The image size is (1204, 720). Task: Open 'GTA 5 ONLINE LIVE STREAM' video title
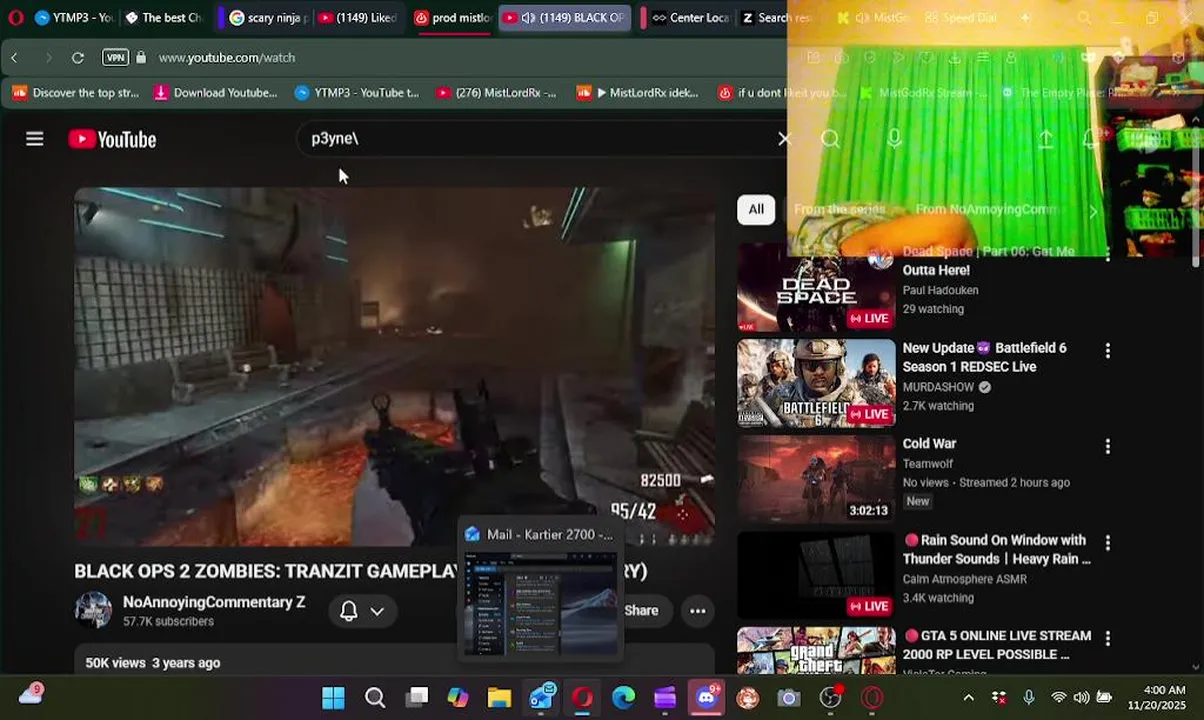(x=997, y=645)
